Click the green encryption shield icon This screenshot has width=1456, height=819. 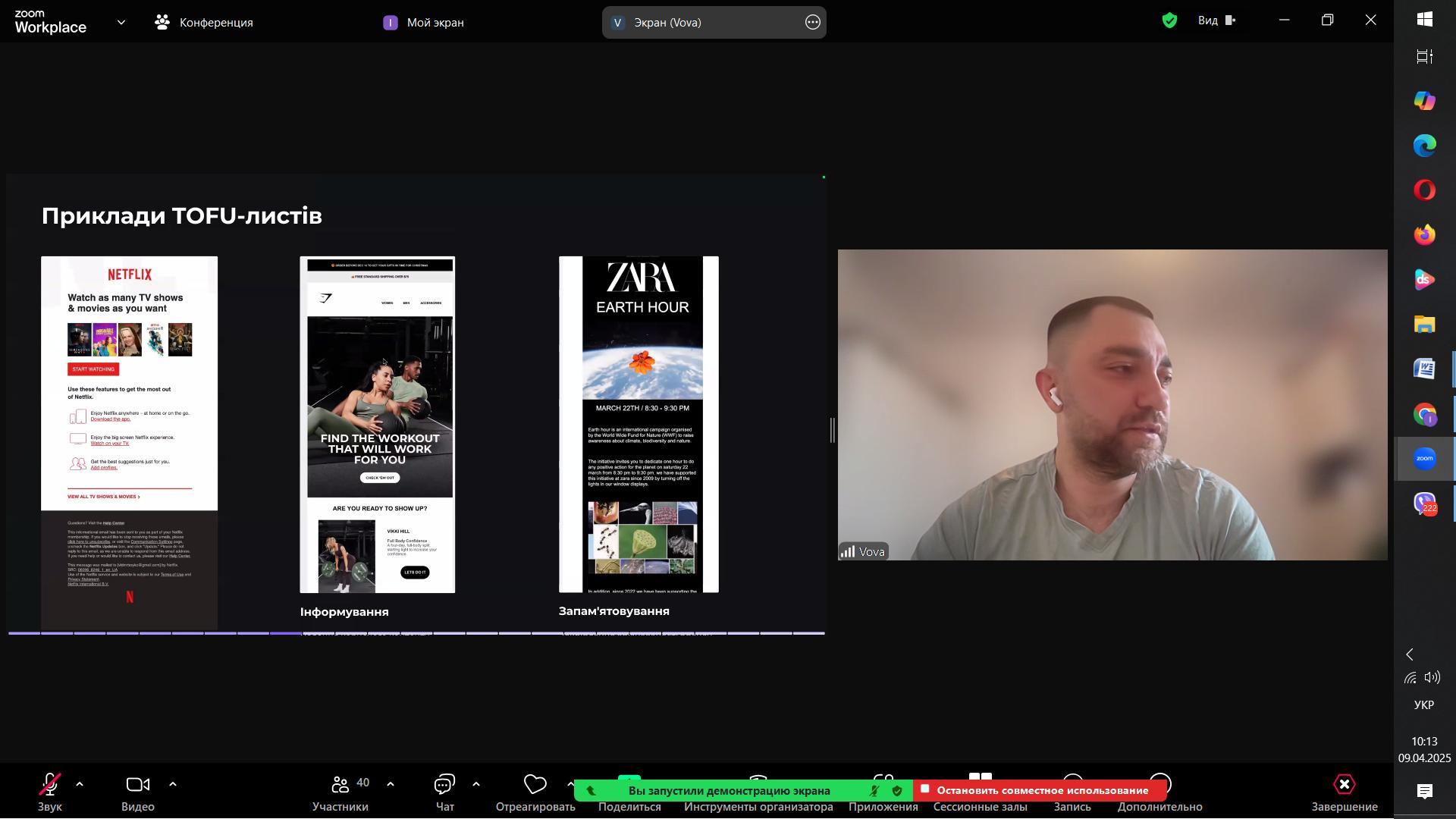tap(1169, 21)
